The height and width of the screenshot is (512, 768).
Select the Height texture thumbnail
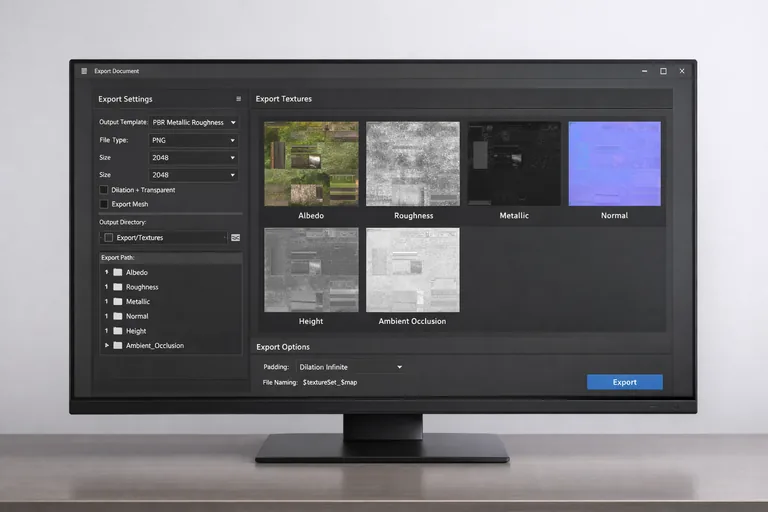click(312, 270)
